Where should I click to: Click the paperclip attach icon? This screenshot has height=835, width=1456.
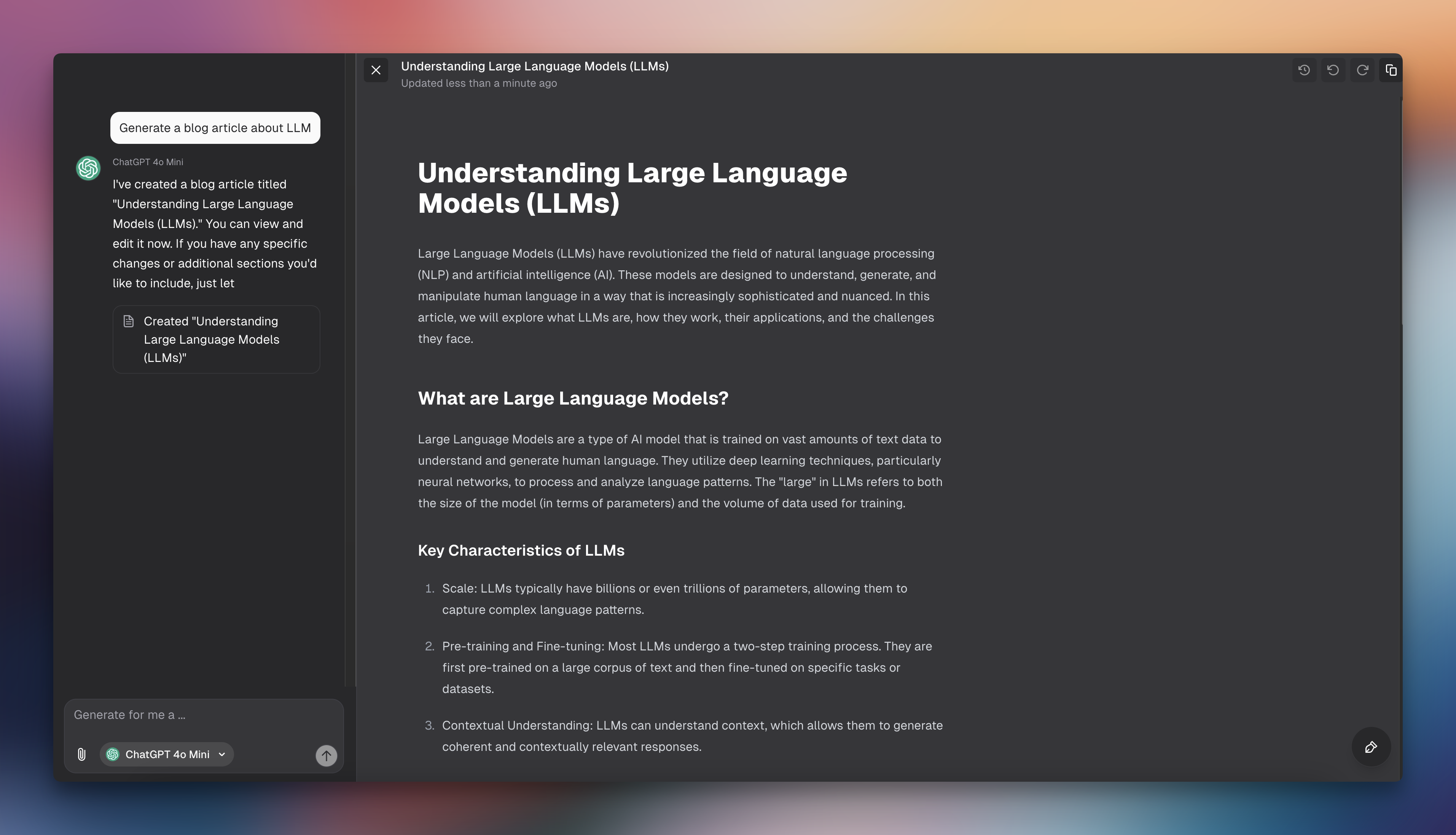(81, 754)
